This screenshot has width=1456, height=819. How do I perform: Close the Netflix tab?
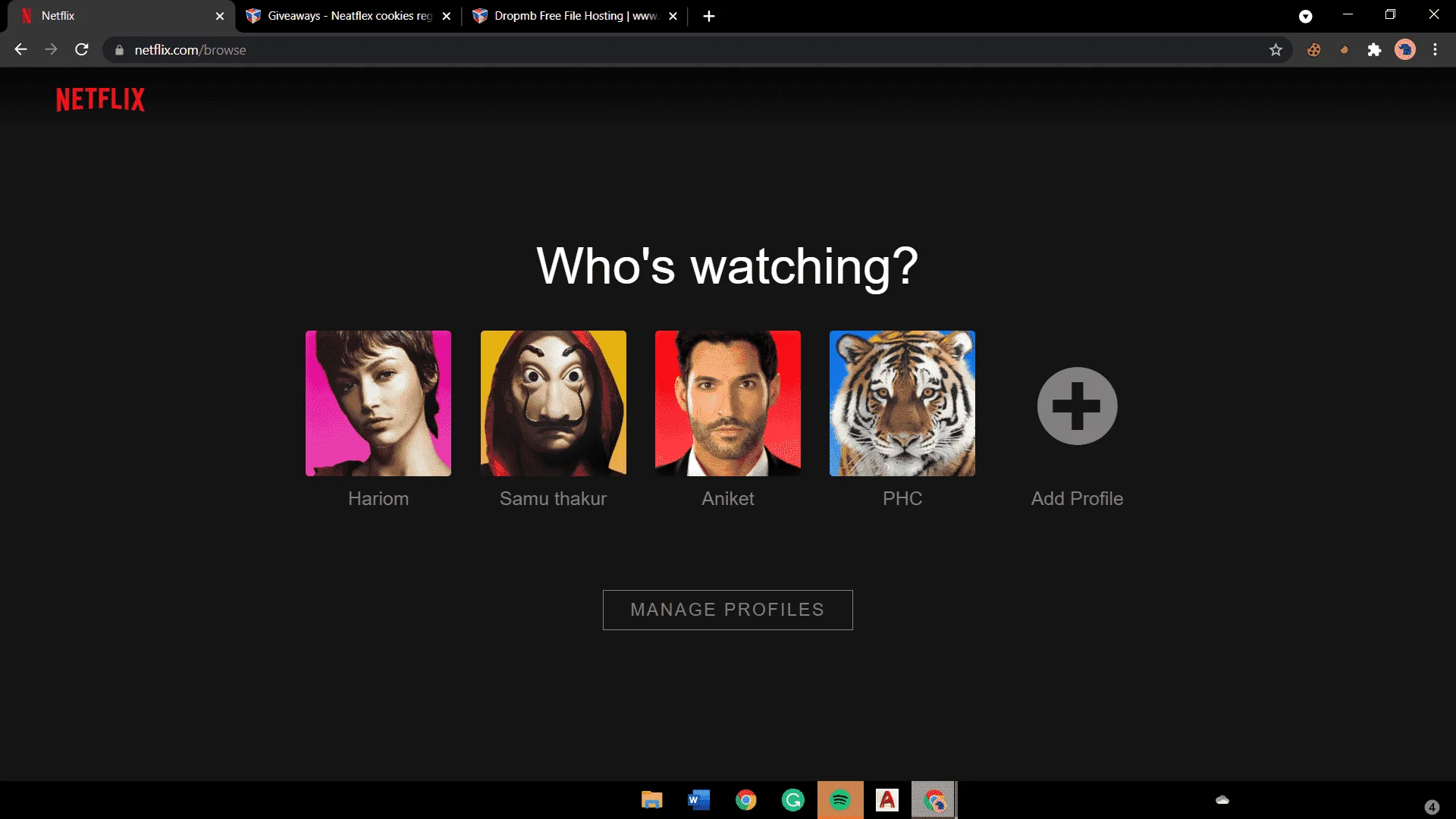coord(220,16)
